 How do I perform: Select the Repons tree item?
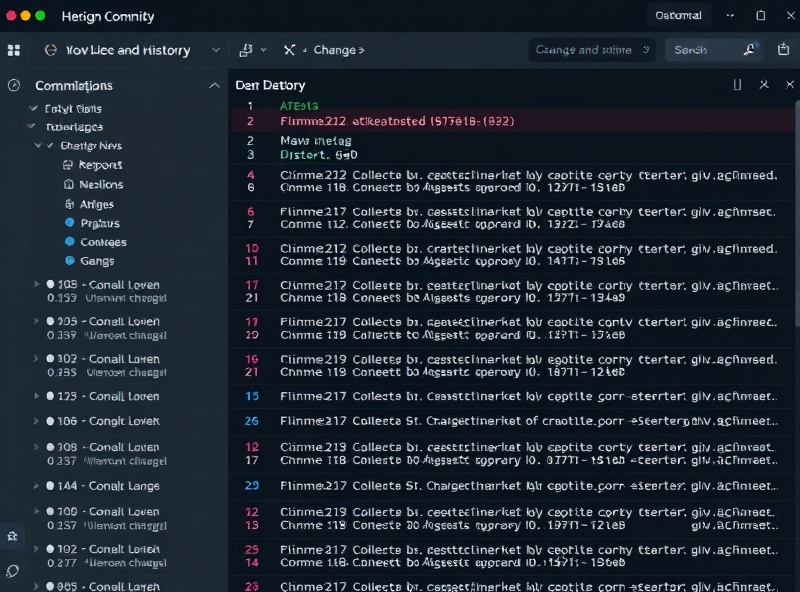click(101, 165)
